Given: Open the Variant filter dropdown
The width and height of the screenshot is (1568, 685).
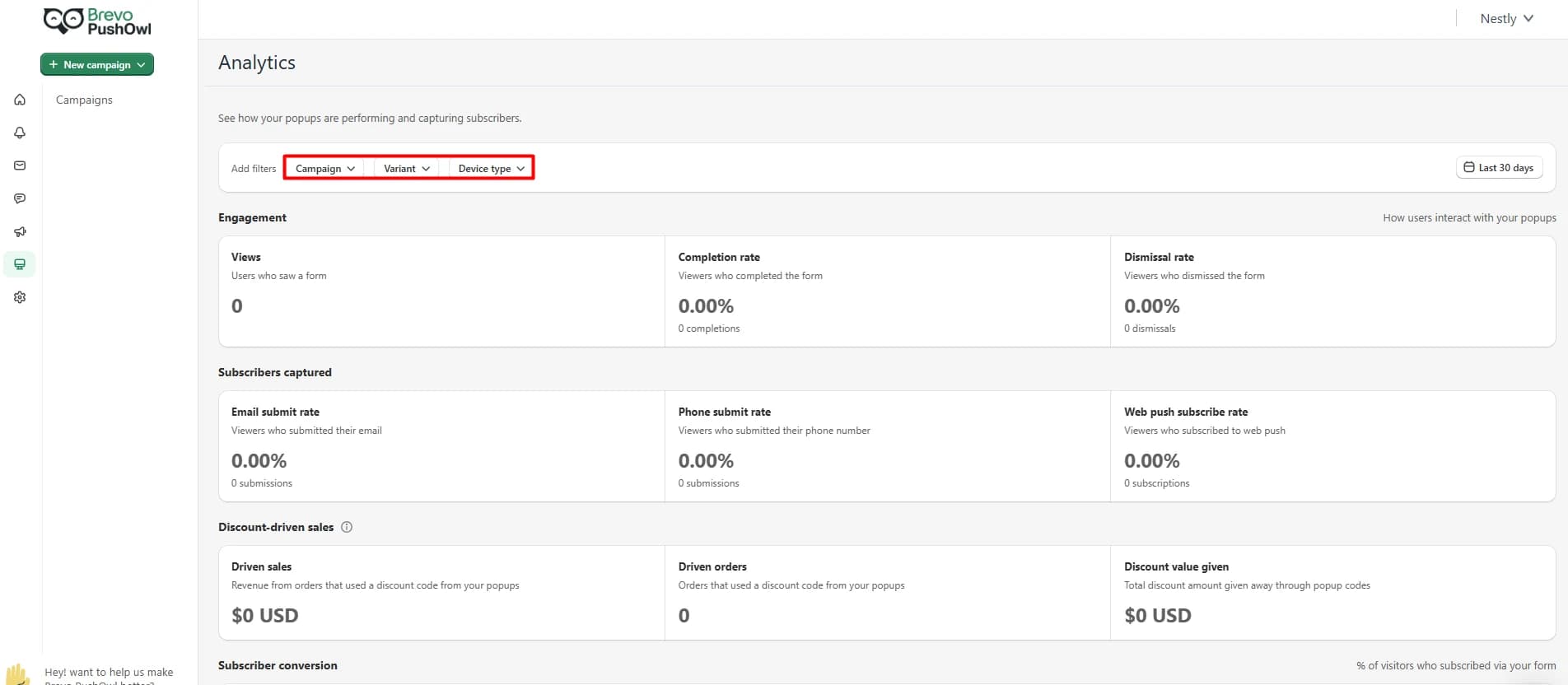Looking at the screenshot, I should (x=407, y=168).
